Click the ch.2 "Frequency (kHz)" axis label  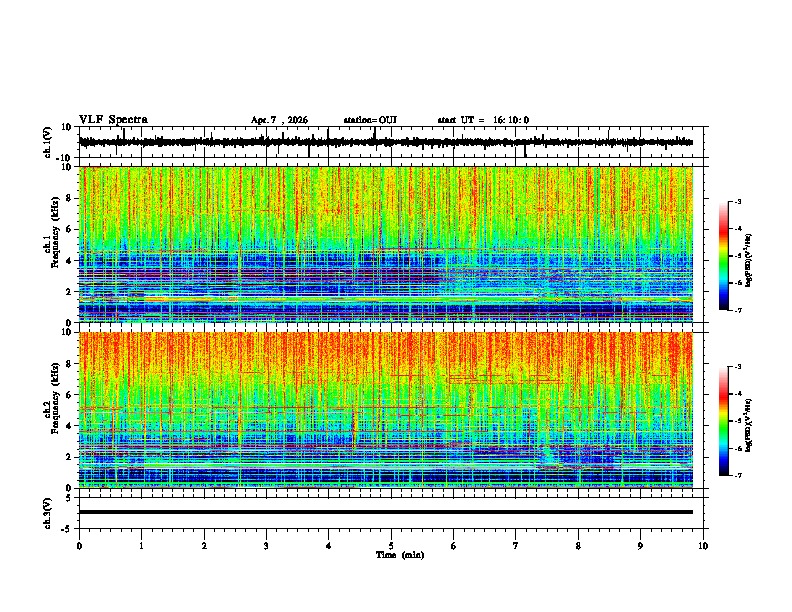[x=55, y=397]
